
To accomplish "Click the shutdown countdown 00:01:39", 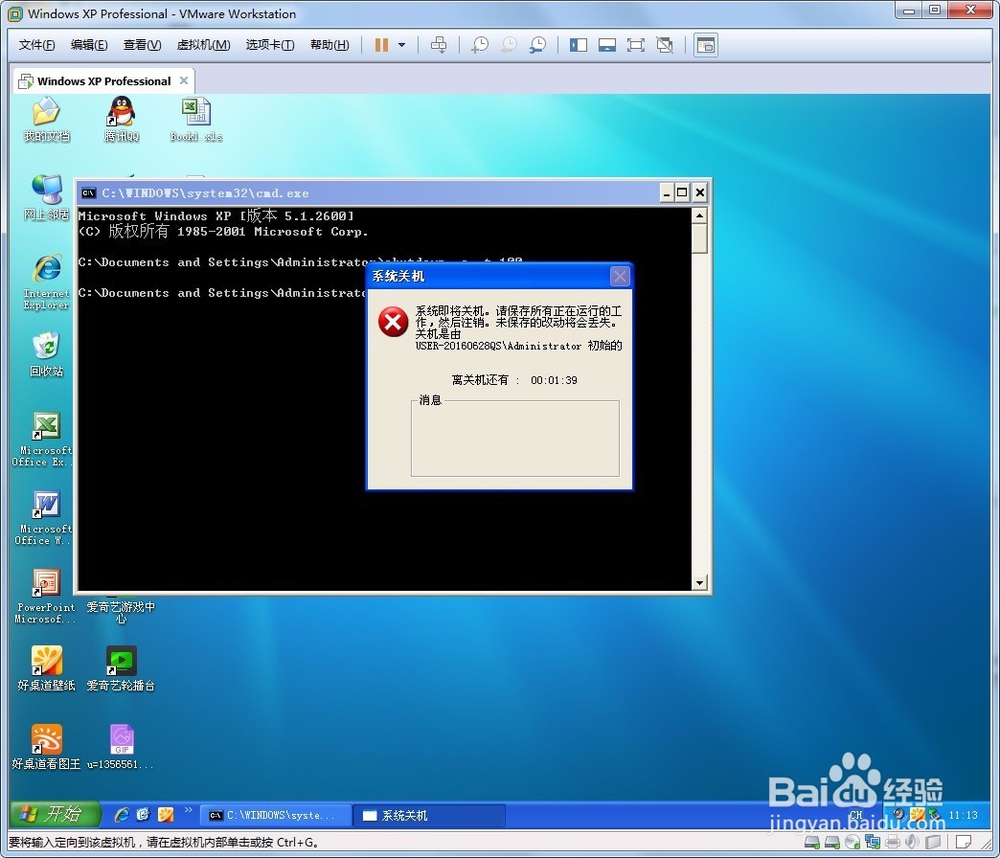I will pyautogui.click(x=554, y=380).
